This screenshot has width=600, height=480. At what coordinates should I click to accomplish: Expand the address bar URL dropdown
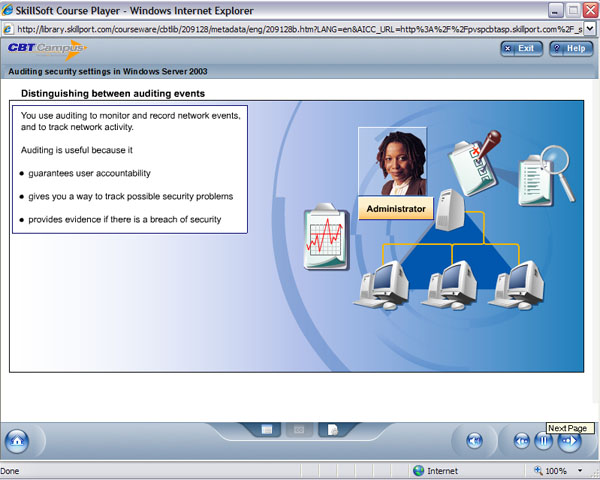pos(589,29)
